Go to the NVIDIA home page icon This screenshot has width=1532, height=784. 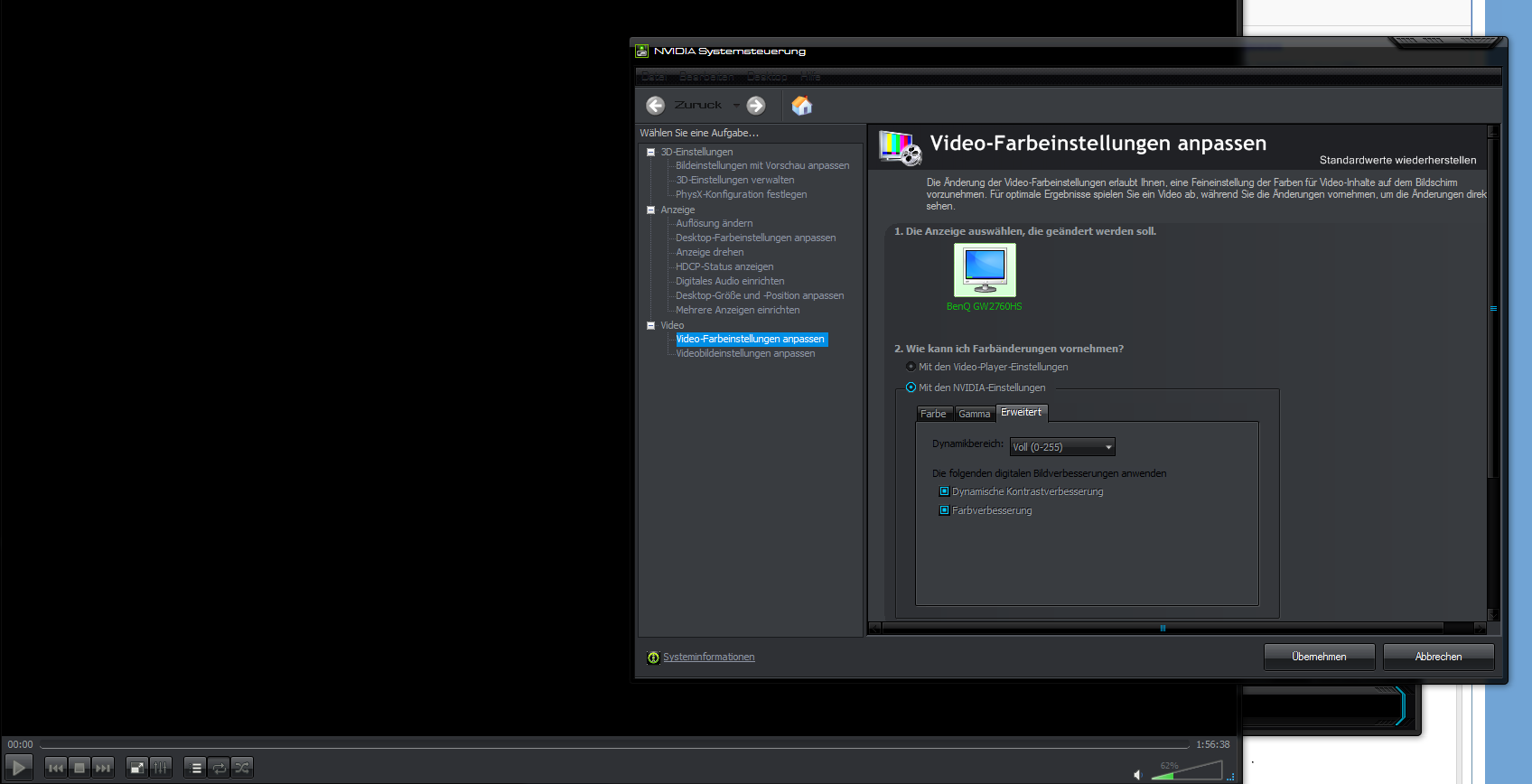coord(801,106)
